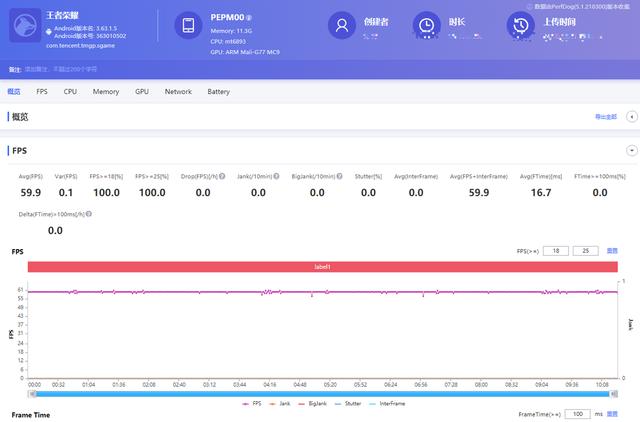Click the duration clock icon
The width and height of the screenshot is (640, 422).
427,25
